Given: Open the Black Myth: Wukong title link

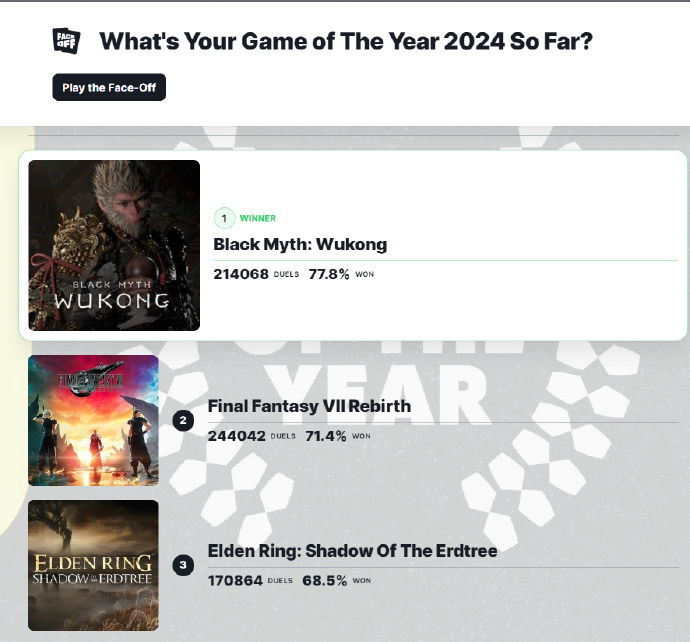Looking at the screenshot, I should coord(300,244).
